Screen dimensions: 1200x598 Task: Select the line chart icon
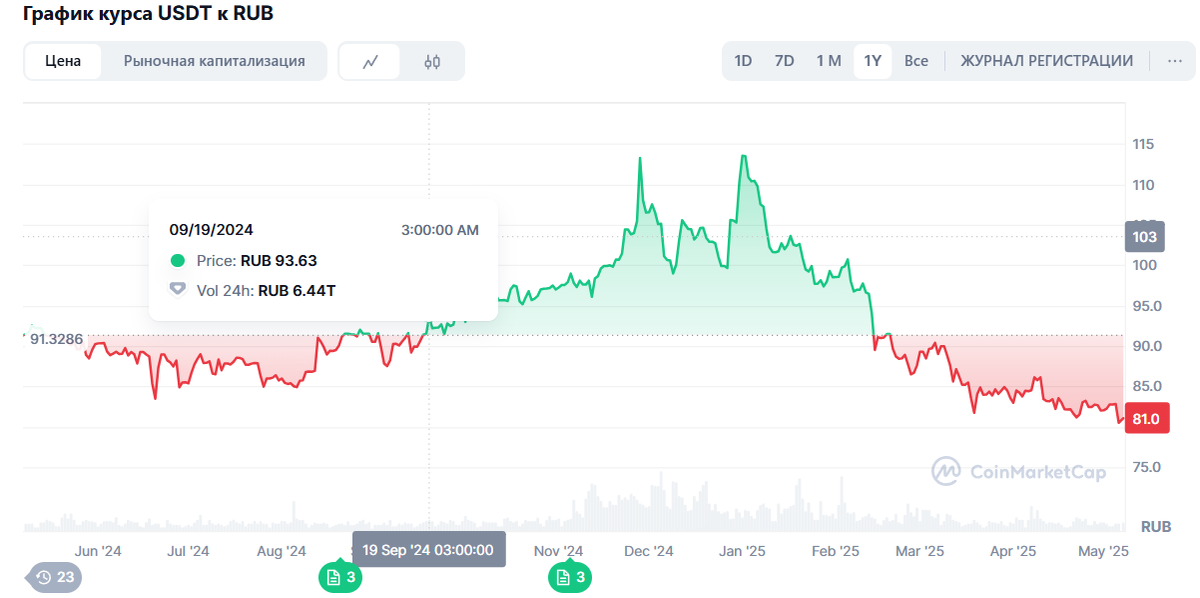tap(371, 60)
